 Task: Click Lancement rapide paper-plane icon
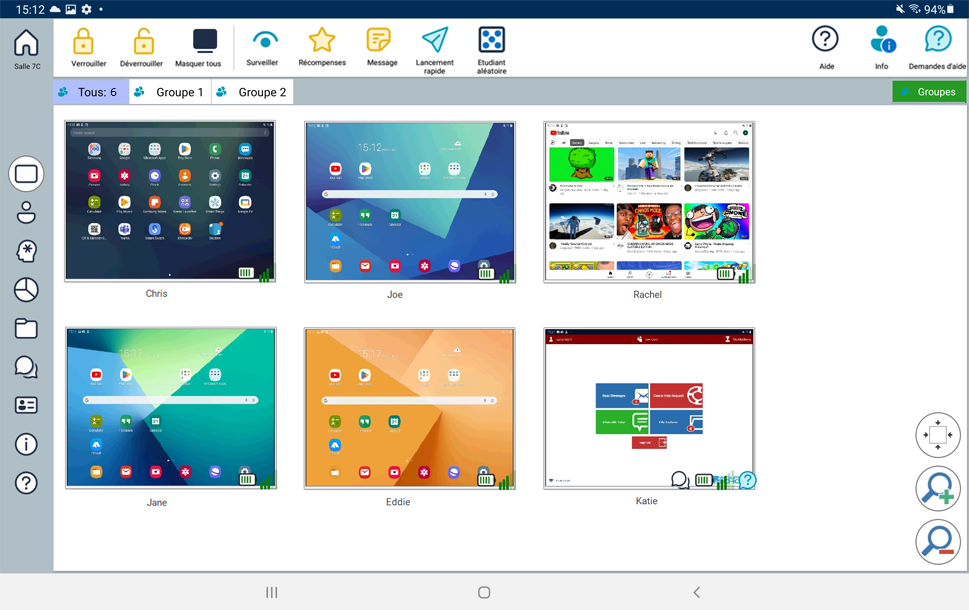(434, 40)
